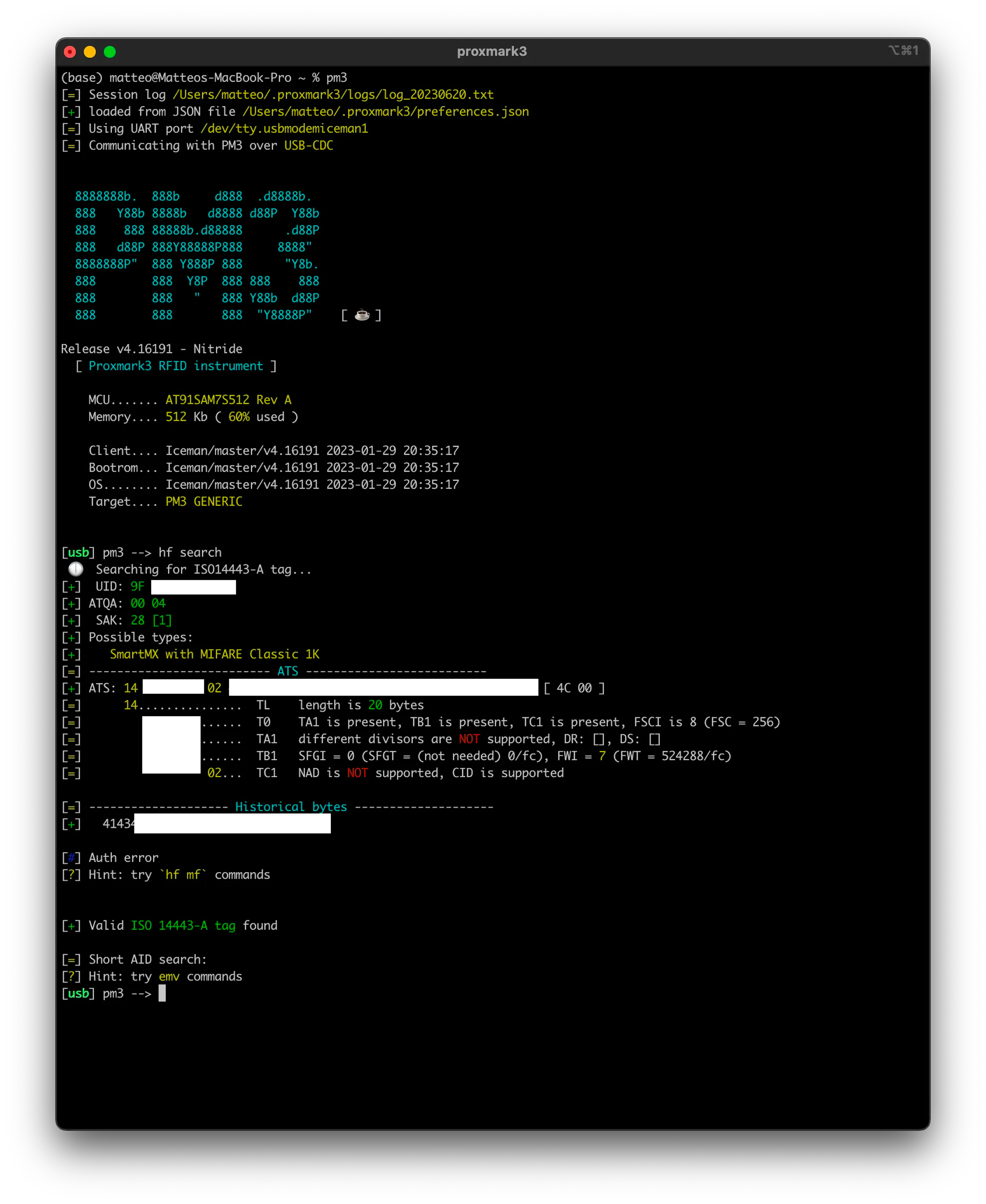This screenshot has width=986, height=1204.
Task: Click the cyan ATS section header
Action: click(x=287, y=671)
